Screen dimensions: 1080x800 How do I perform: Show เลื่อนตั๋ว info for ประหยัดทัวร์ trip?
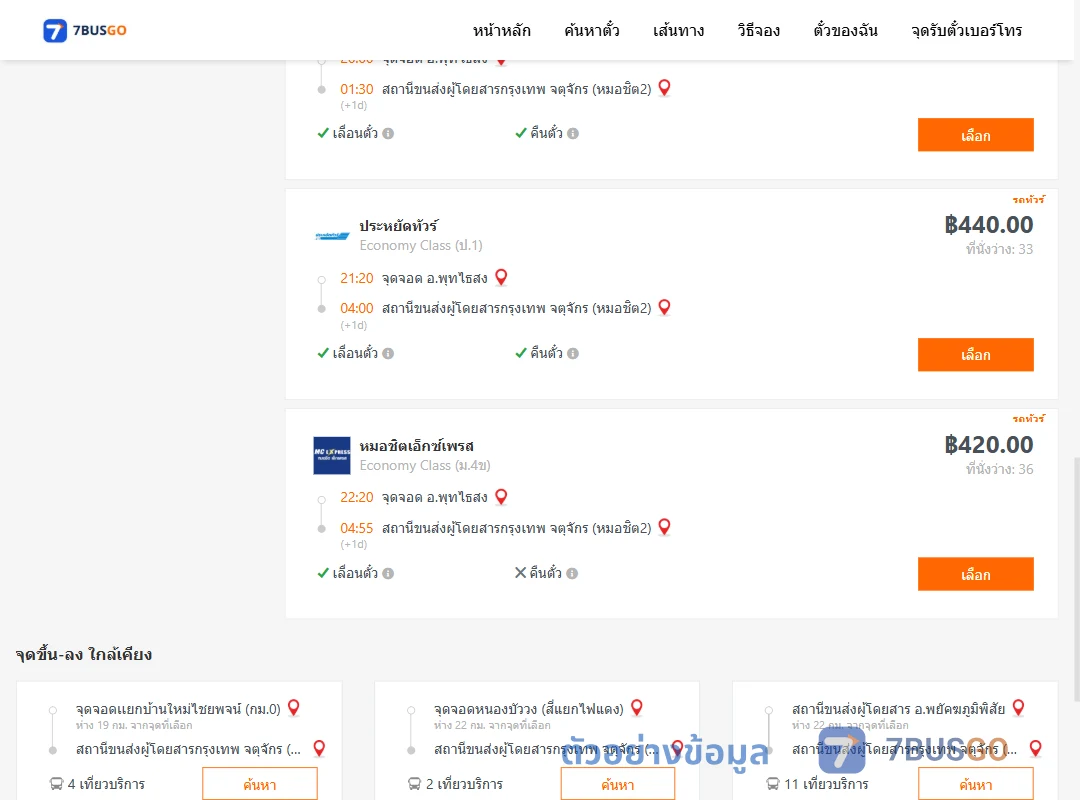click(388, 353)
